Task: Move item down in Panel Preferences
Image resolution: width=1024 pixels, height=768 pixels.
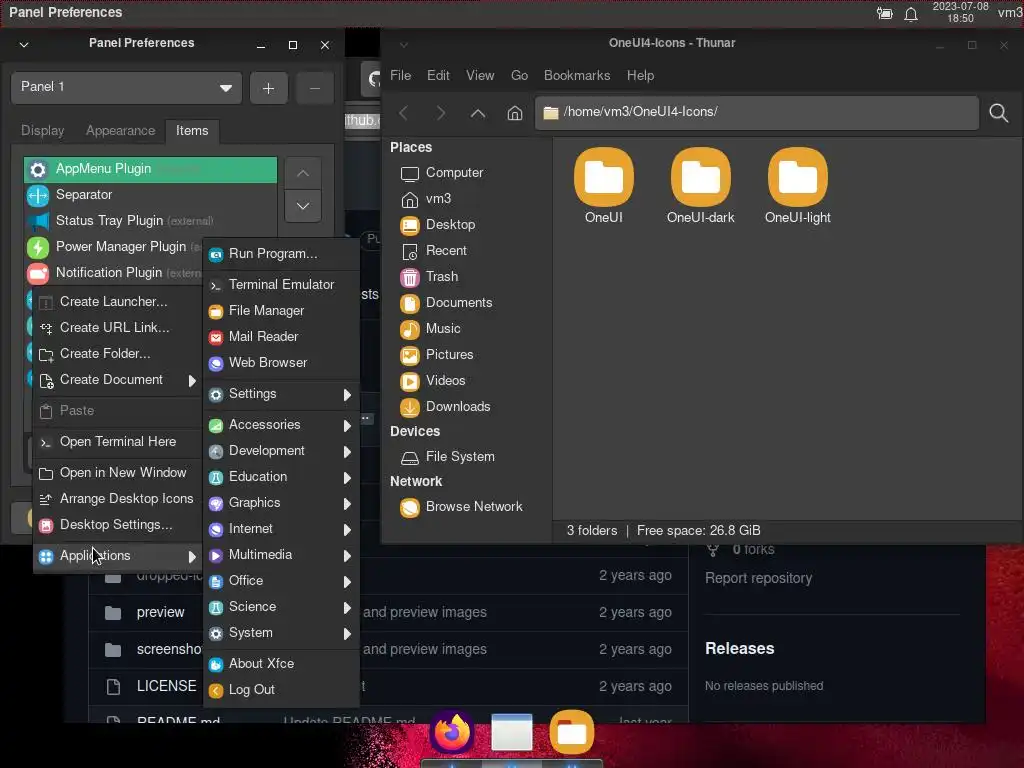Action: click(x=303, y=206)
